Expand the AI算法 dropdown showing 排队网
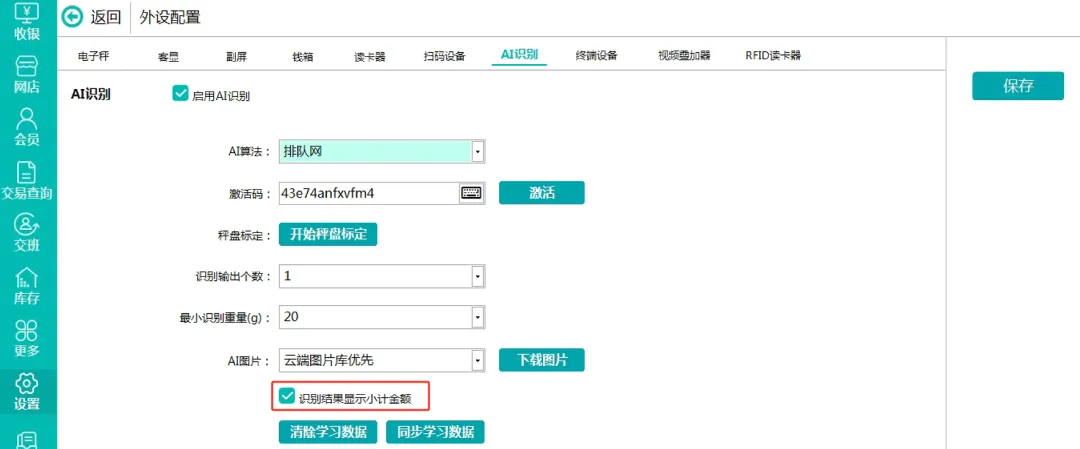This screenshot has height=449, width=1080. [x=477, y=152]
